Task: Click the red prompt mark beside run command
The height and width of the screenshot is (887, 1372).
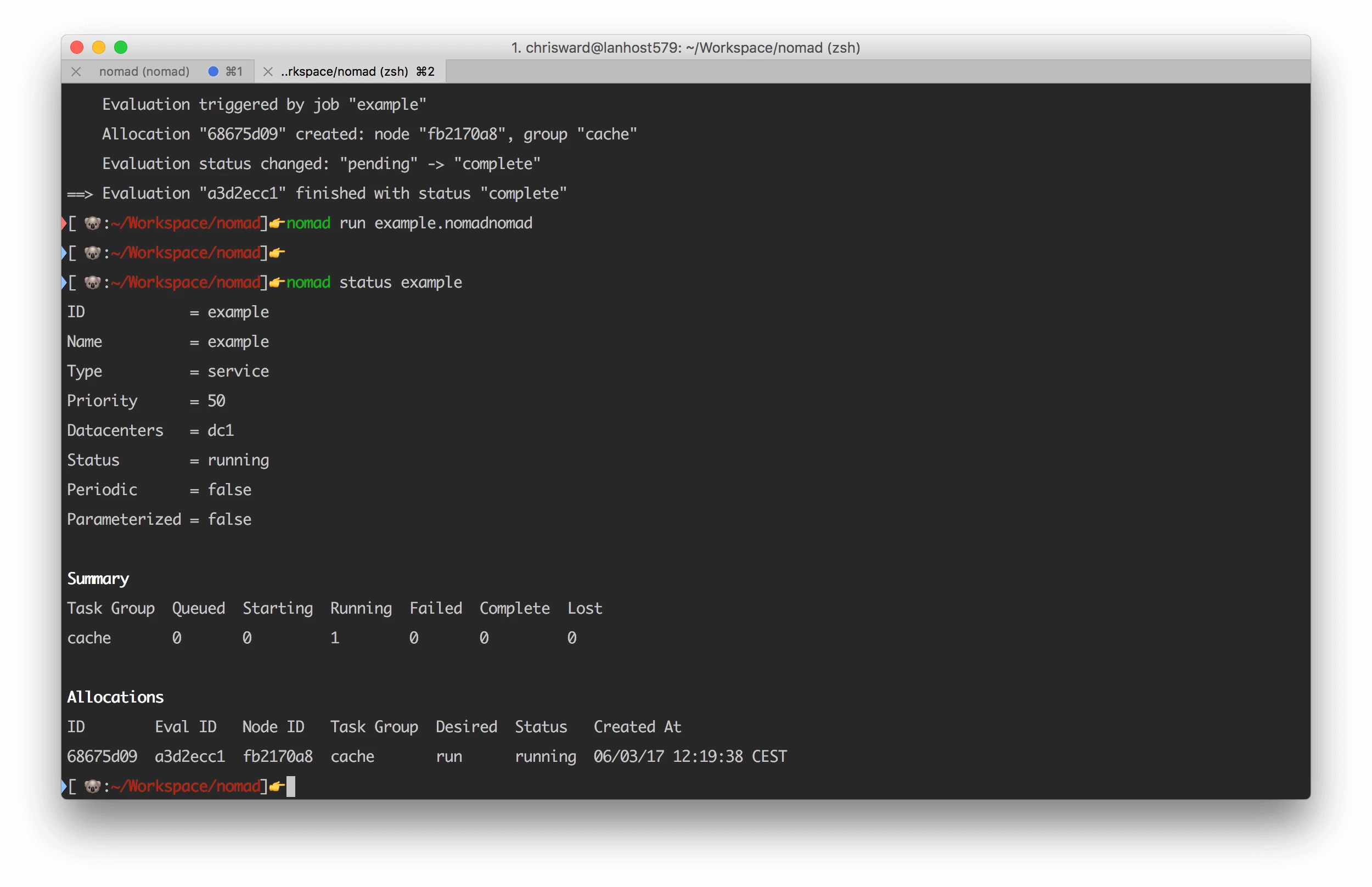Action: (64, 223)
